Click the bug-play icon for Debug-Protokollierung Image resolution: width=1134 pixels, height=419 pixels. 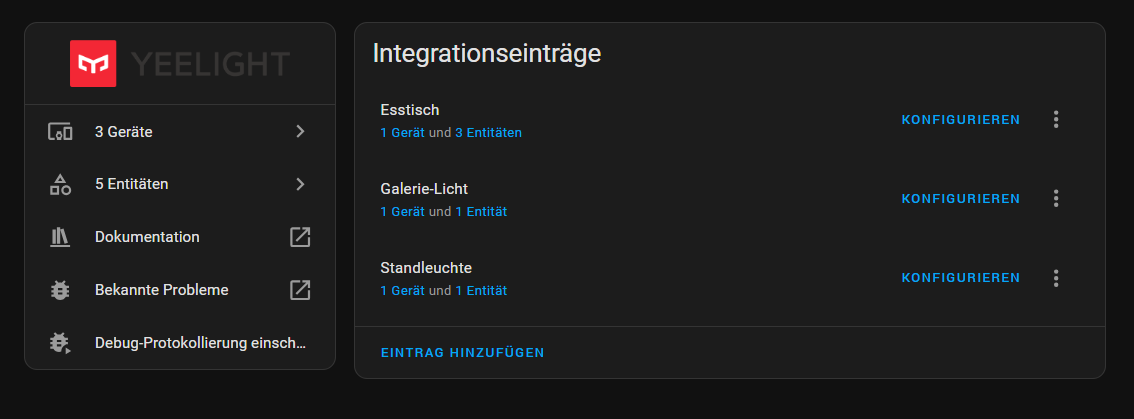(60, 343)
